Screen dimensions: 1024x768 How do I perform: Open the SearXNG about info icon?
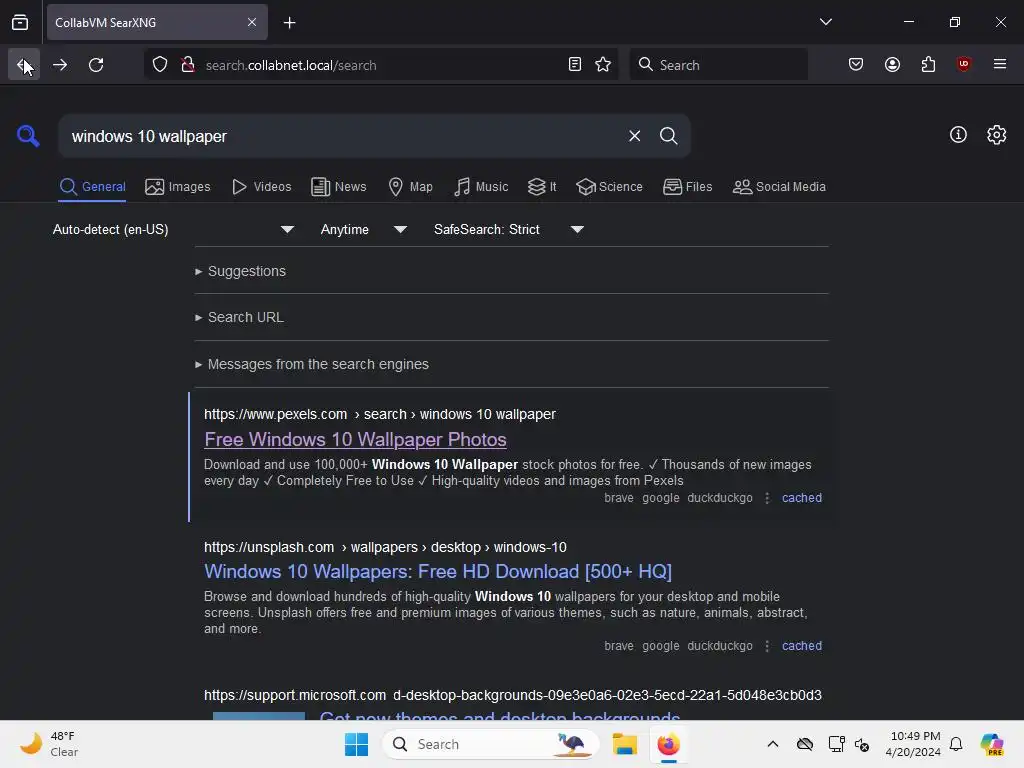coord(958,135)
